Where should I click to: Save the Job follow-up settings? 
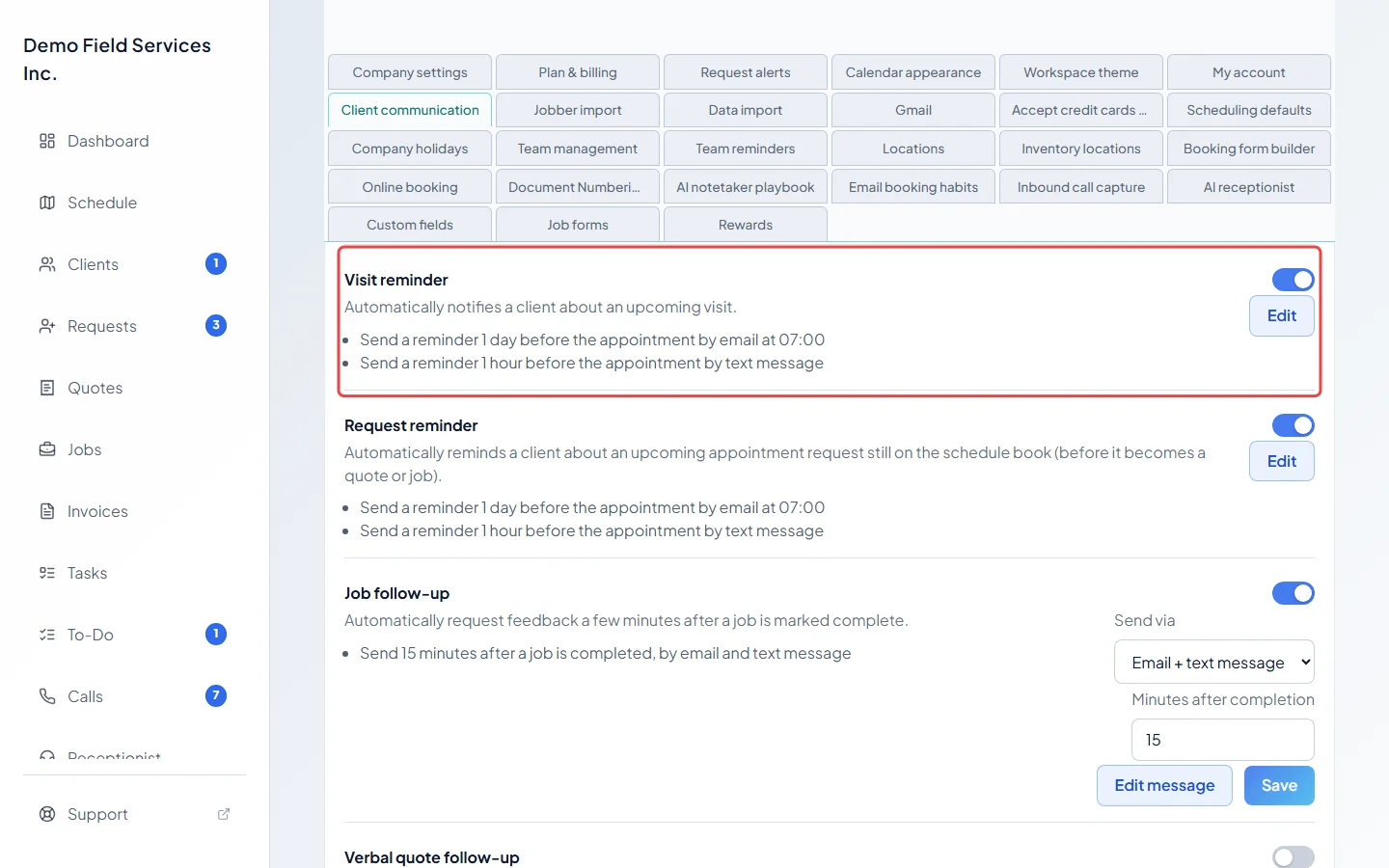(1279, 785)
